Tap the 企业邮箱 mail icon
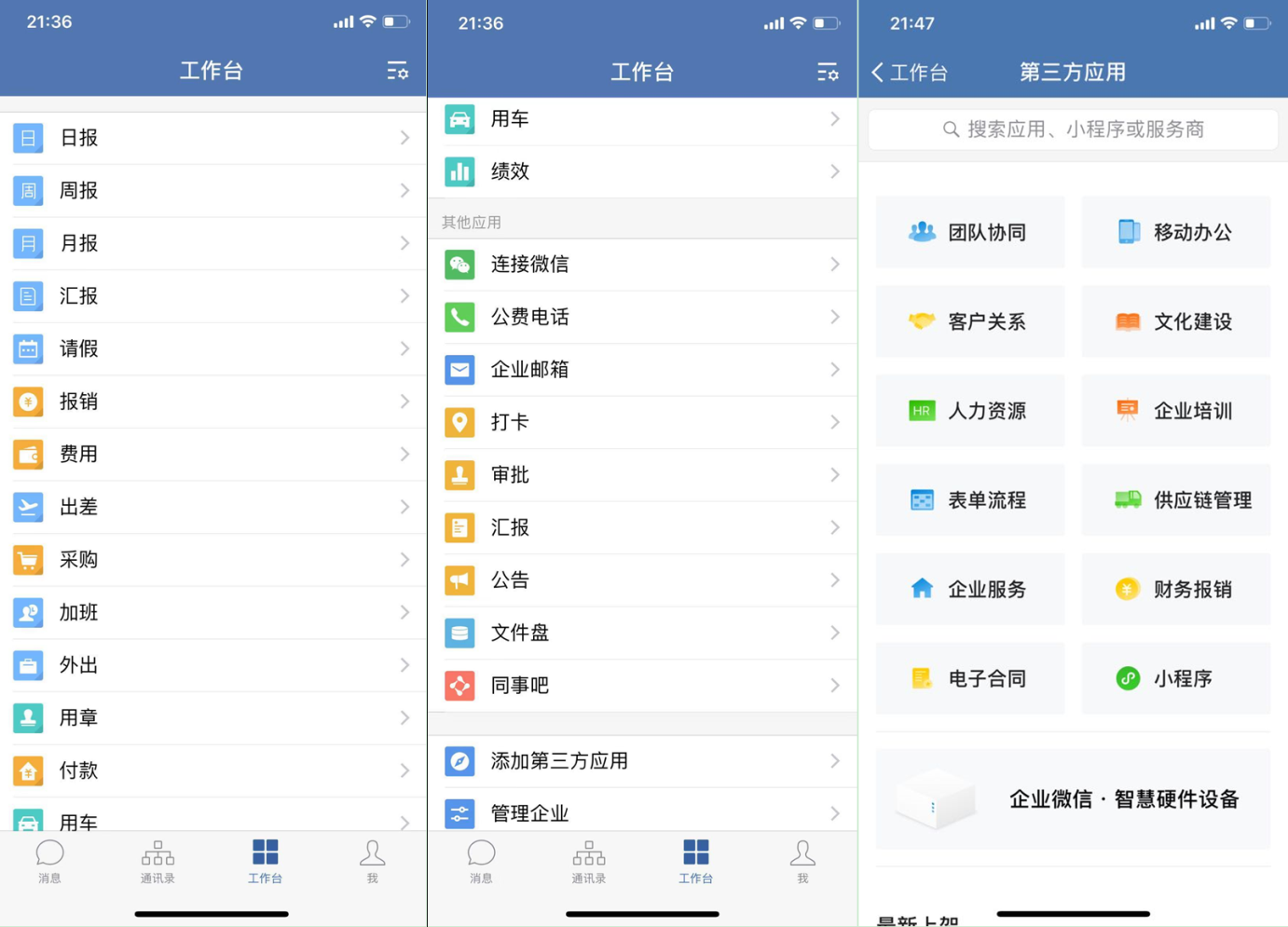This screenshot has width=1288, height=927. click(x=460, y=370)
